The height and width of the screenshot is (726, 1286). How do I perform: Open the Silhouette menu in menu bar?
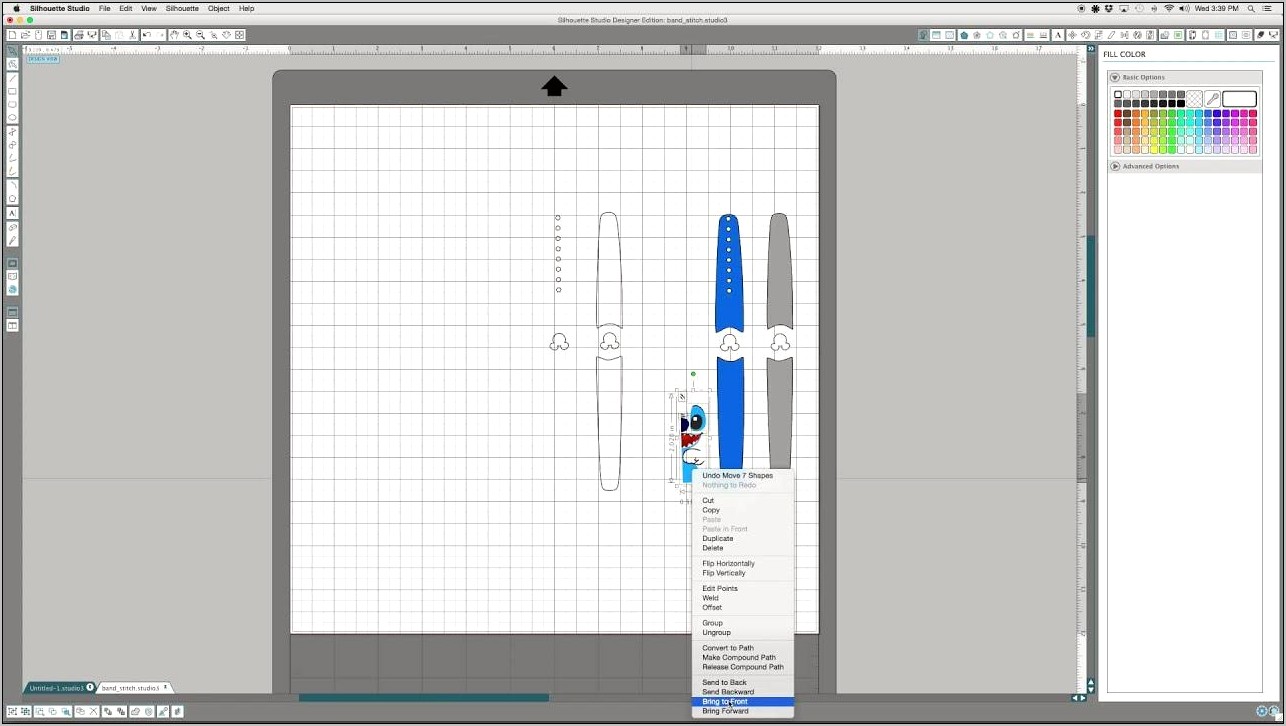click(x=182, y=8)
